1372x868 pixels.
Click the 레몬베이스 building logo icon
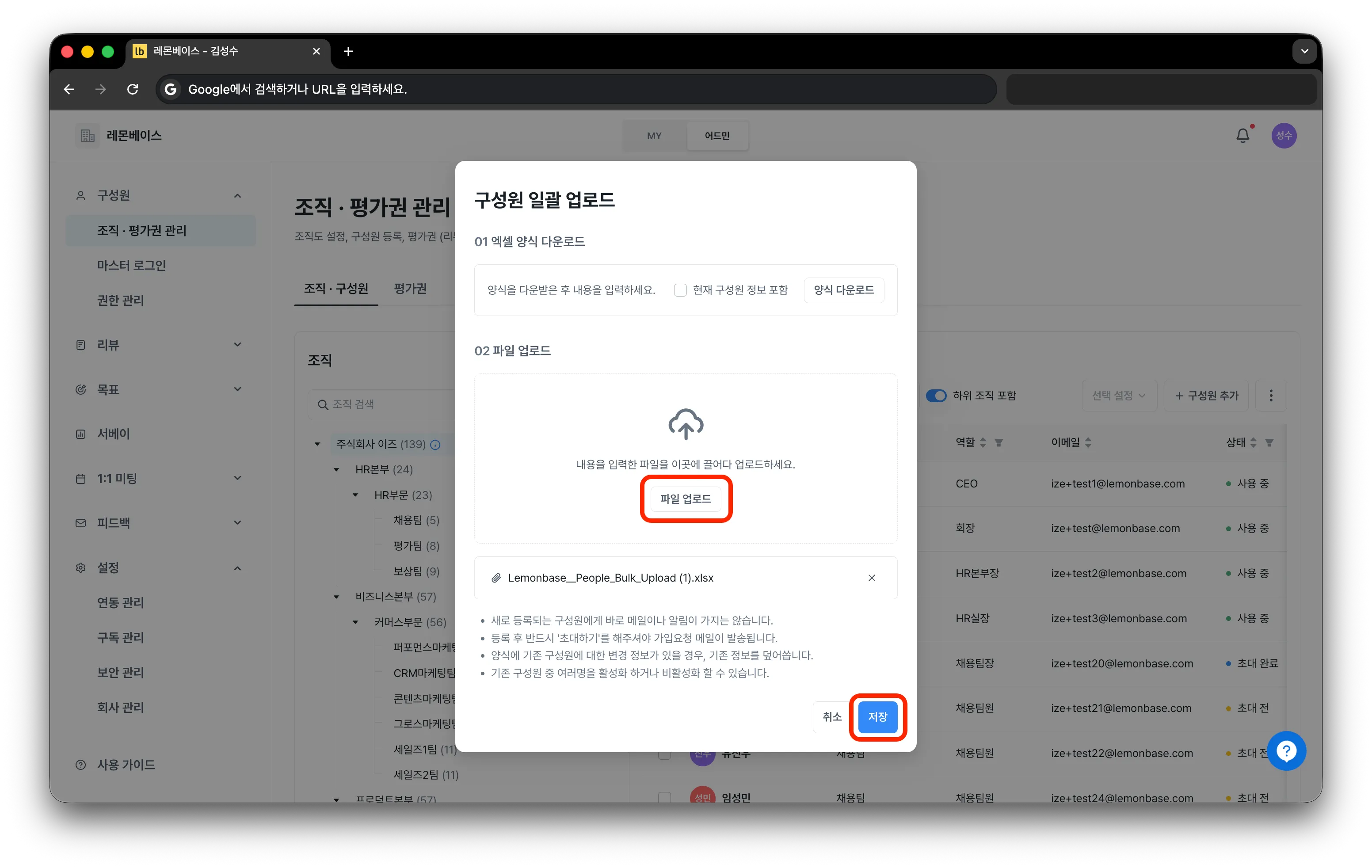tap(87, 136)
